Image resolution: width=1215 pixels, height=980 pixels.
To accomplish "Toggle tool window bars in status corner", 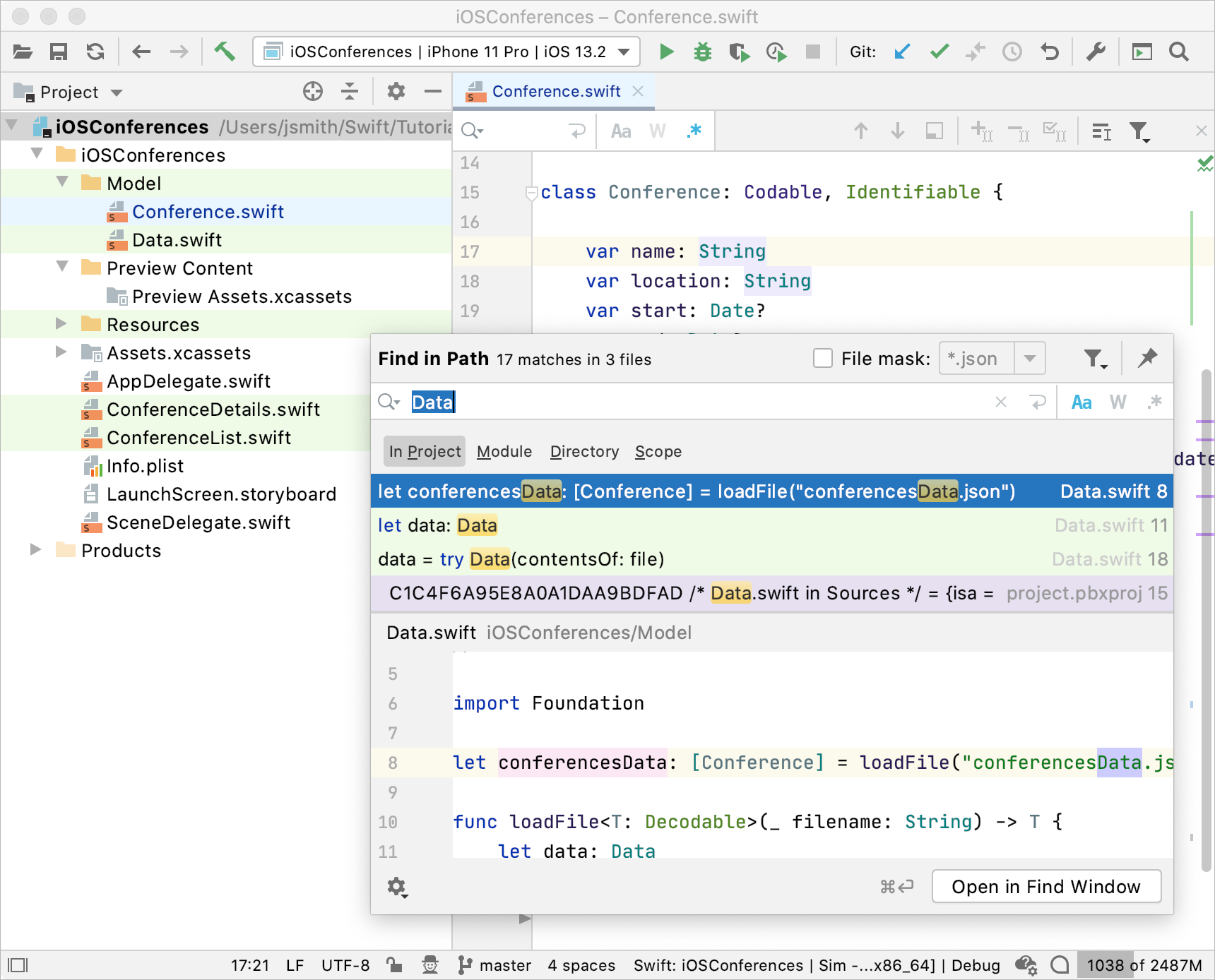I will pyautogui.click(x=18, y=964).
